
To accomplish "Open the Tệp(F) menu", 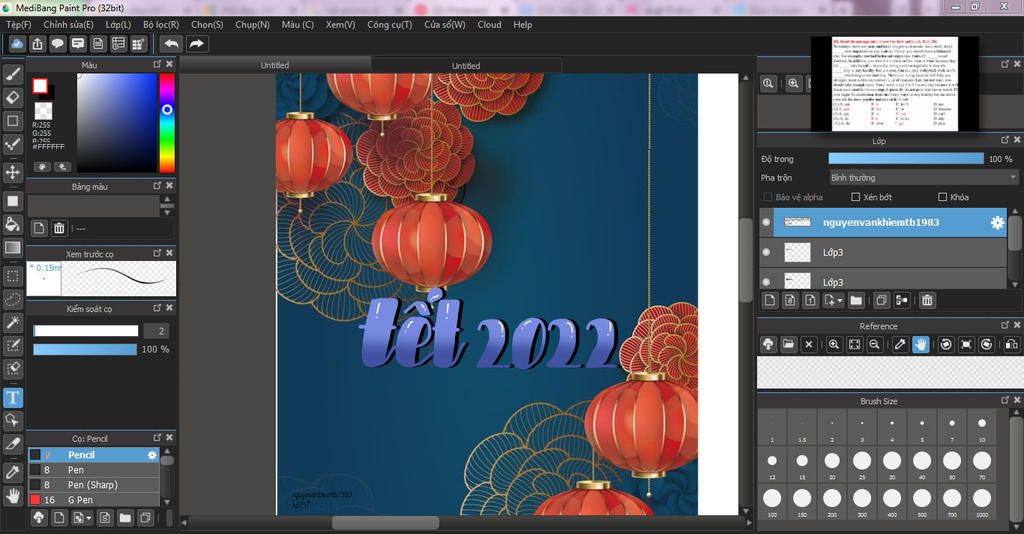I will point(18,24).
